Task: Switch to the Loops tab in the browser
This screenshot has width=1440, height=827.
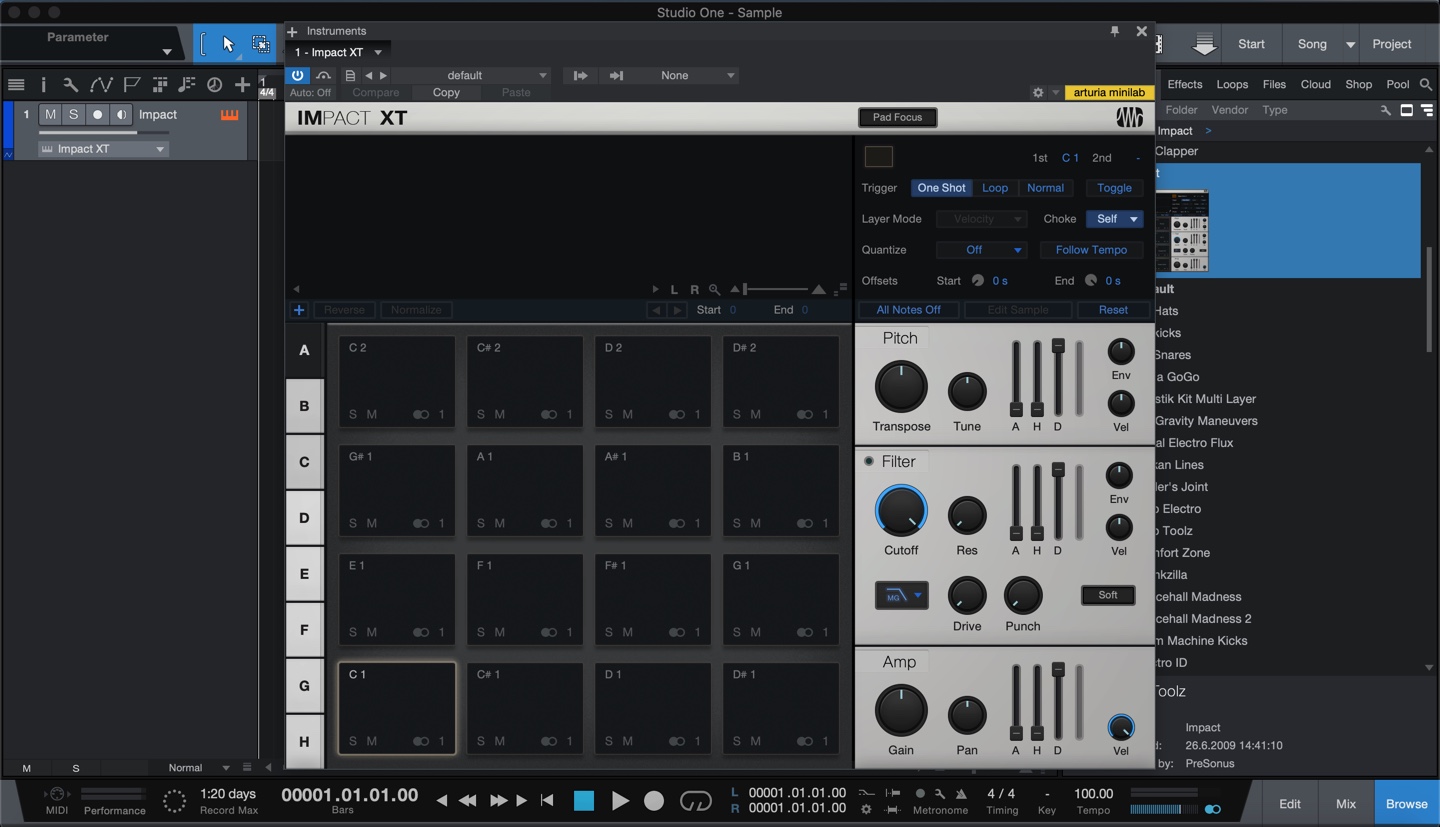Action: [1232, 84]
